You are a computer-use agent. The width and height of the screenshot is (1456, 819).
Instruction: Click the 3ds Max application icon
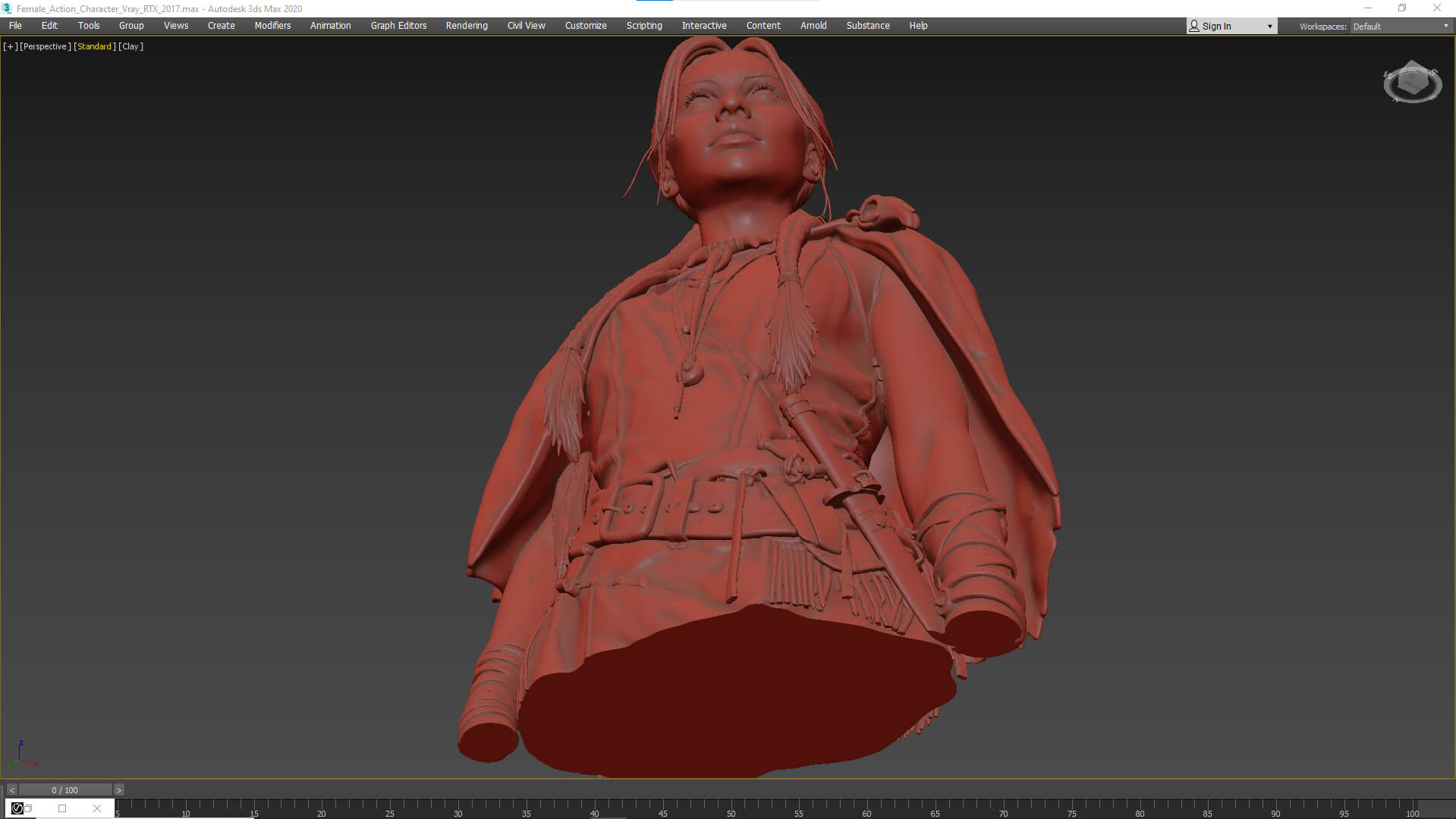click(x=8, y=8)
